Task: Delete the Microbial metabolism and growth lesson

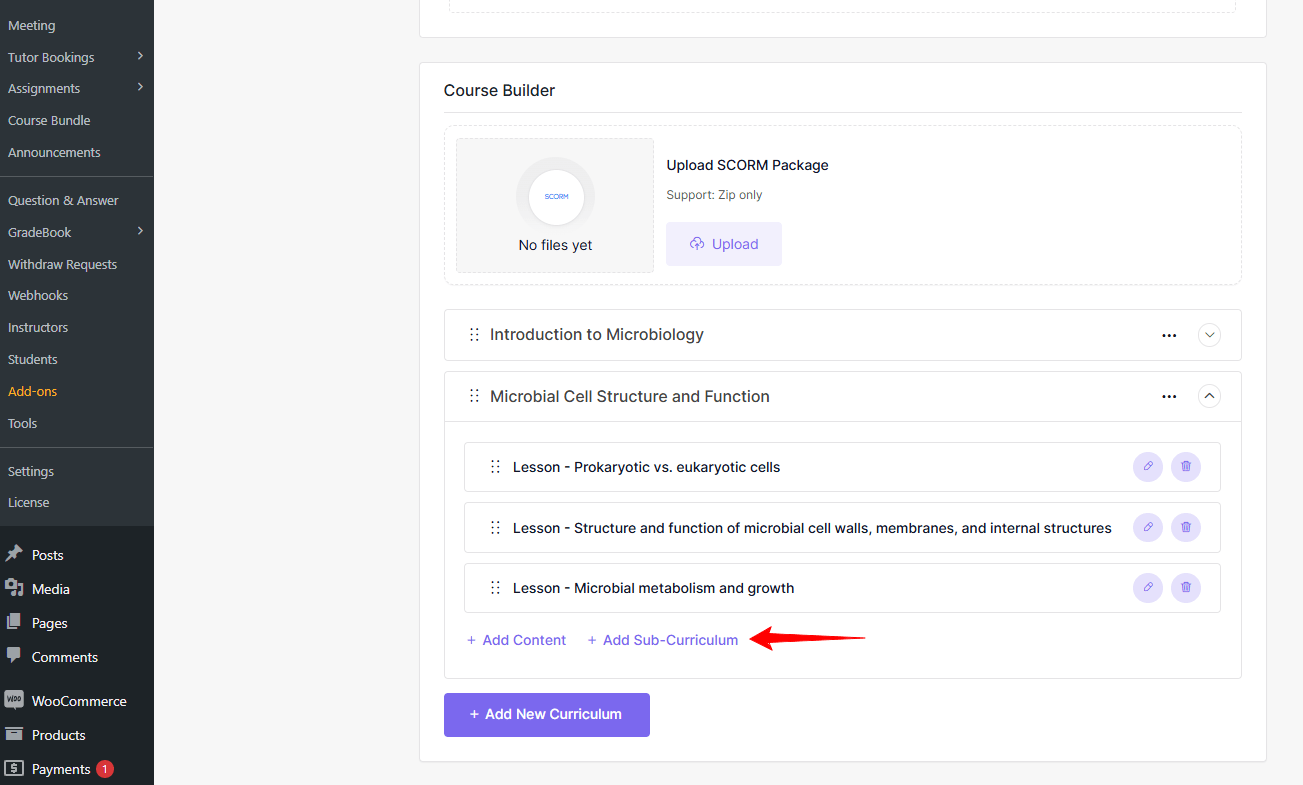Action: point(1186,588)
